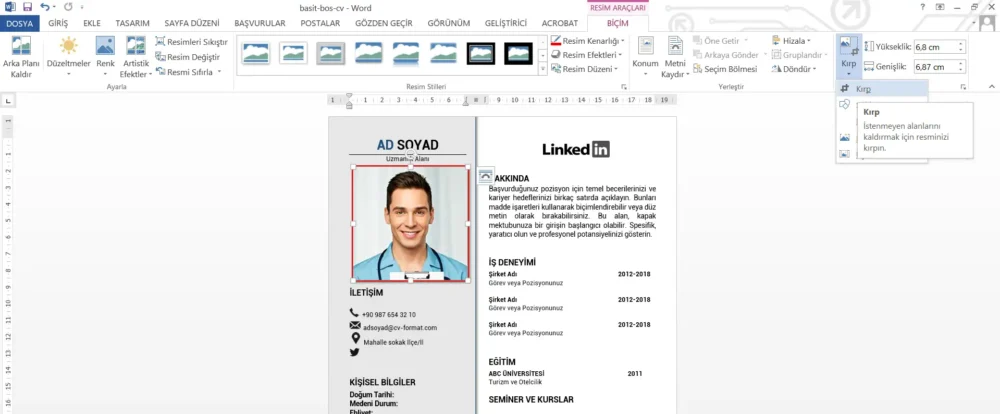The image size is (1000, 414).
Task: Switch to the GİRİŞ tab
Action: click(58, 24)
